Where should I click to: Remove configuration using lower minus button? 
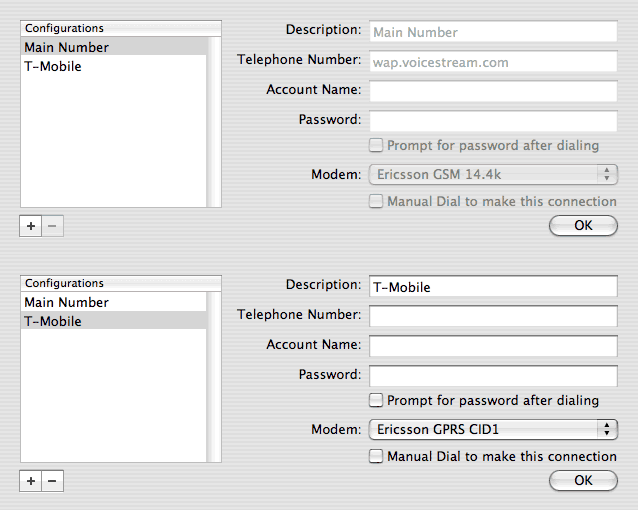pyautogui.click(x=53, y=481)
